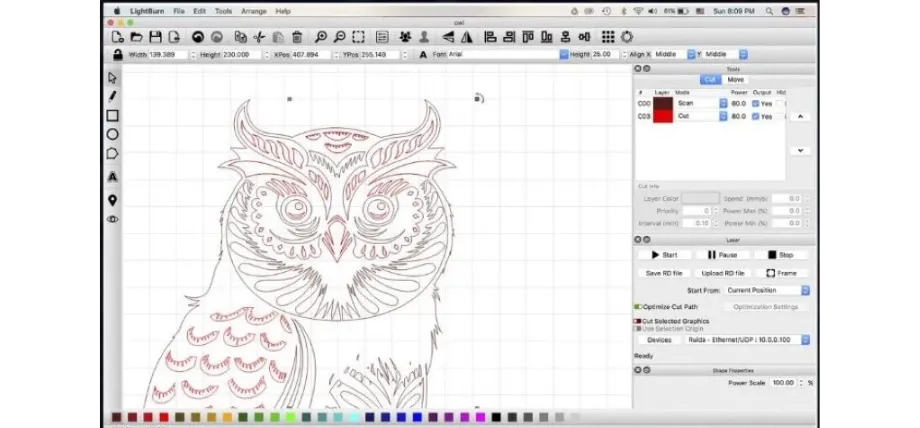Open the Tools menu
The width and height of the screenshot is (920, 428).
coord(224,11)
